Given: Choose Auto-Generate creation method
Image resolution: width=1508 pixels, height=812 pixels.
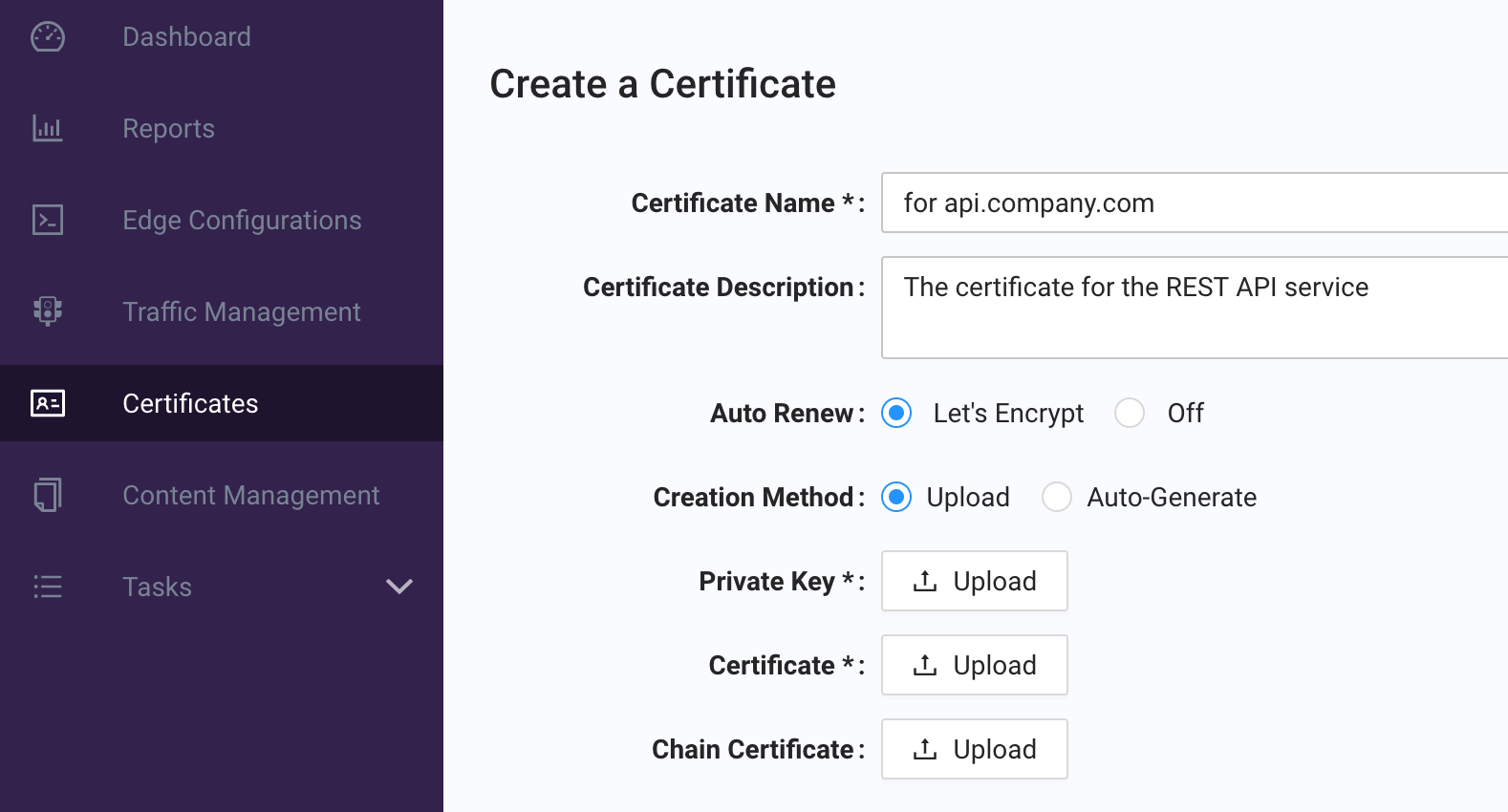Looking at the screenshot, I should tap(1057, 497).
